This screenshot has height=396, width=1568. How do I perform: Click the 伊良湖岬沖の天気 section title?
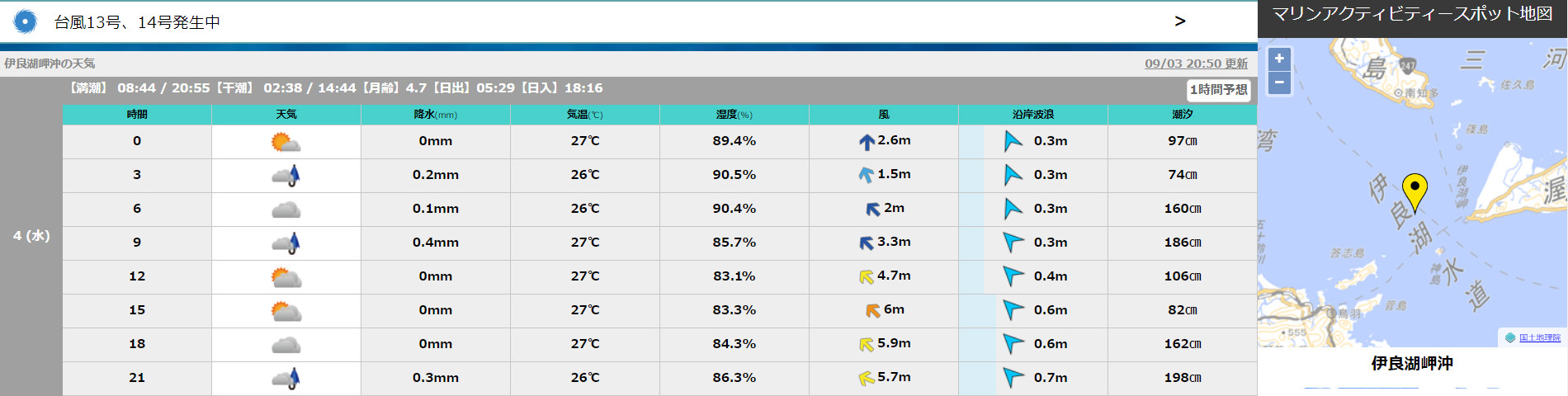point(50,64)
